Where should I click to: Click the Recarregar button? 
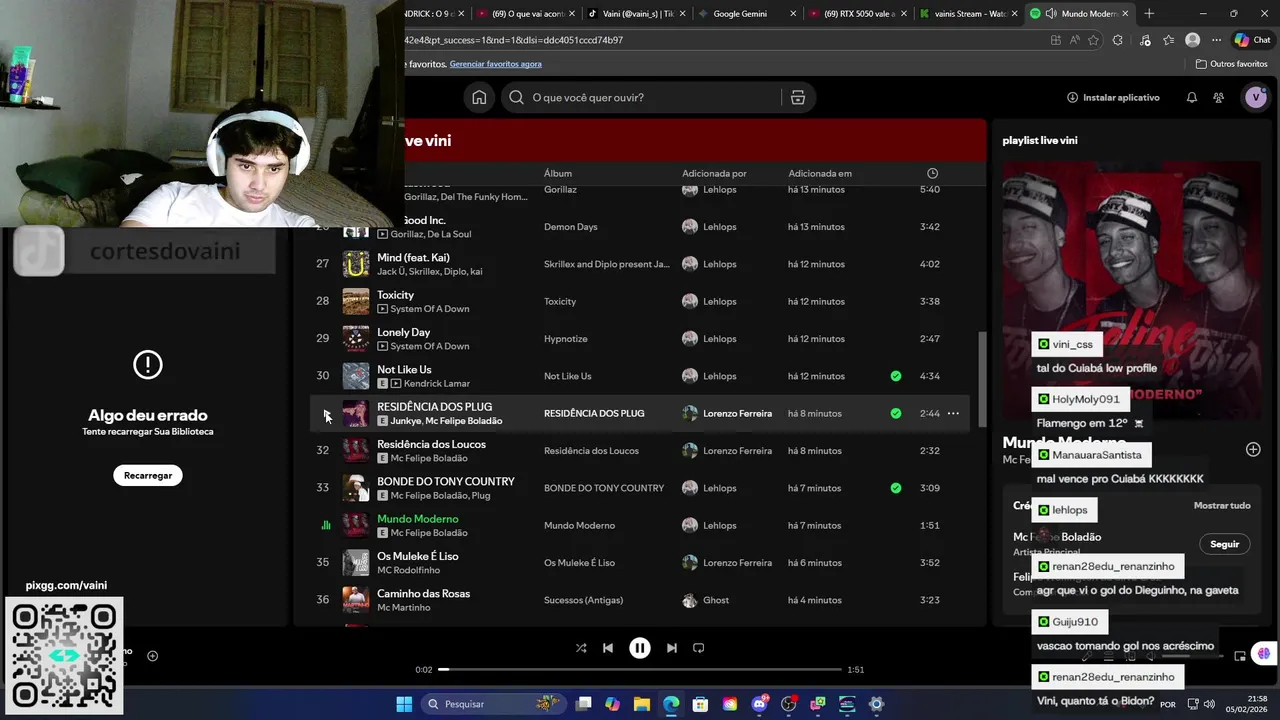click(x=148, y=476)
